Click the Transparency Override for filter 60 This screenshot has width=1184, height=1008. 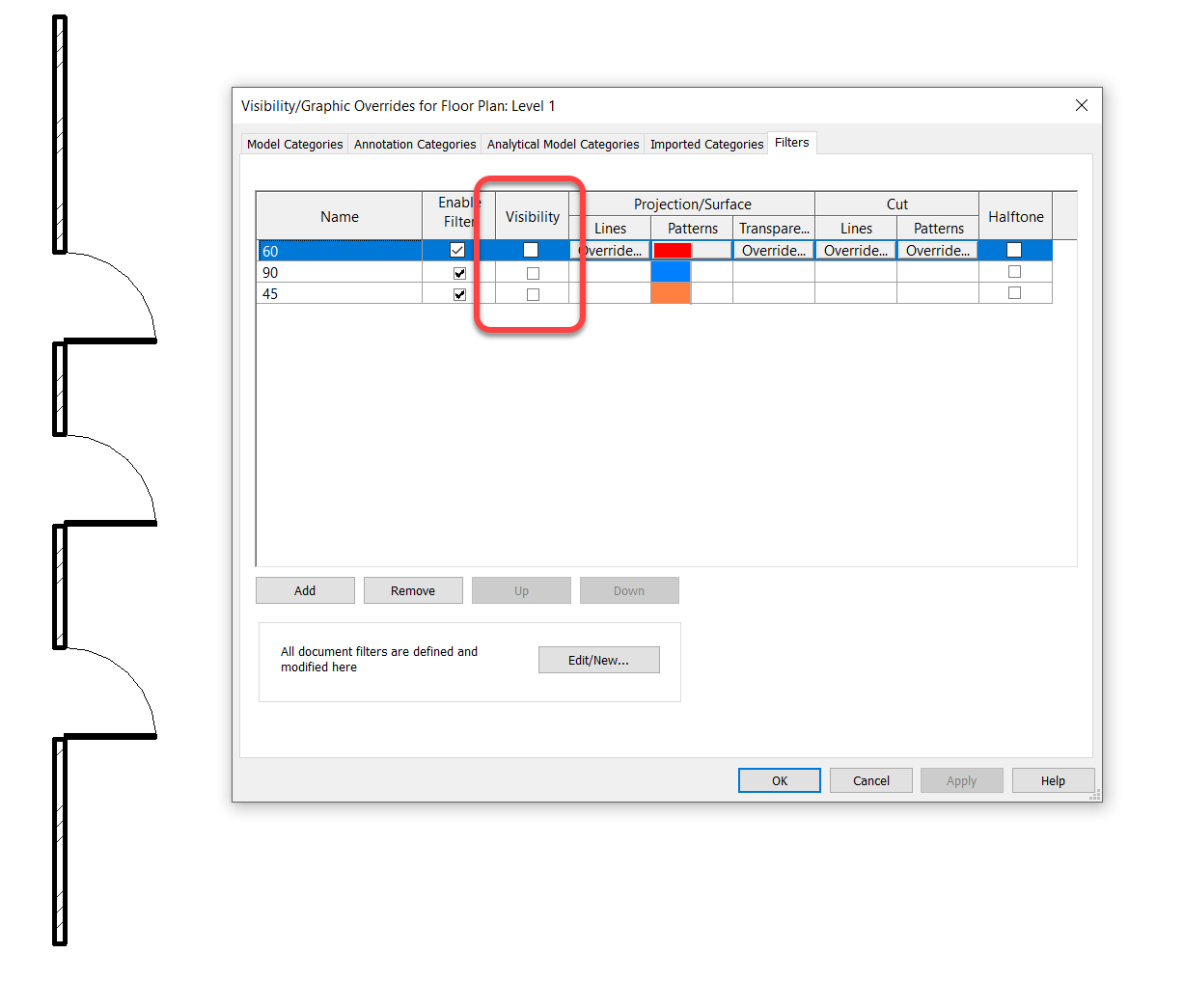tap(773, 249)
